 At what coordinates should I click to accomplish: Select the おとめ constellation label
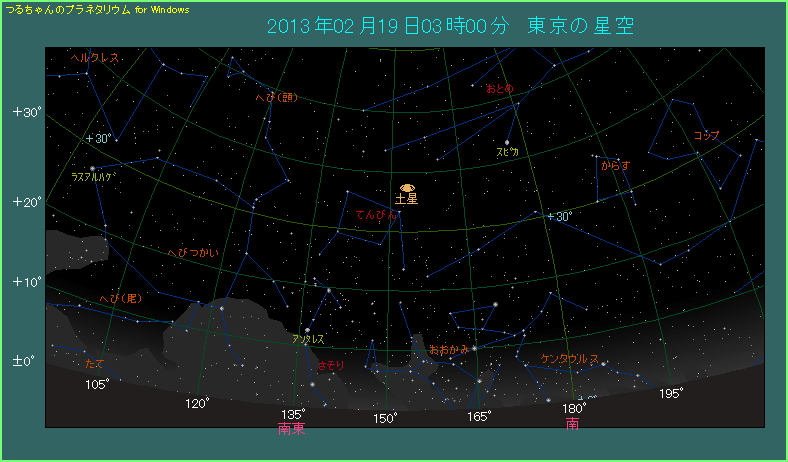(x=499, y=89)
